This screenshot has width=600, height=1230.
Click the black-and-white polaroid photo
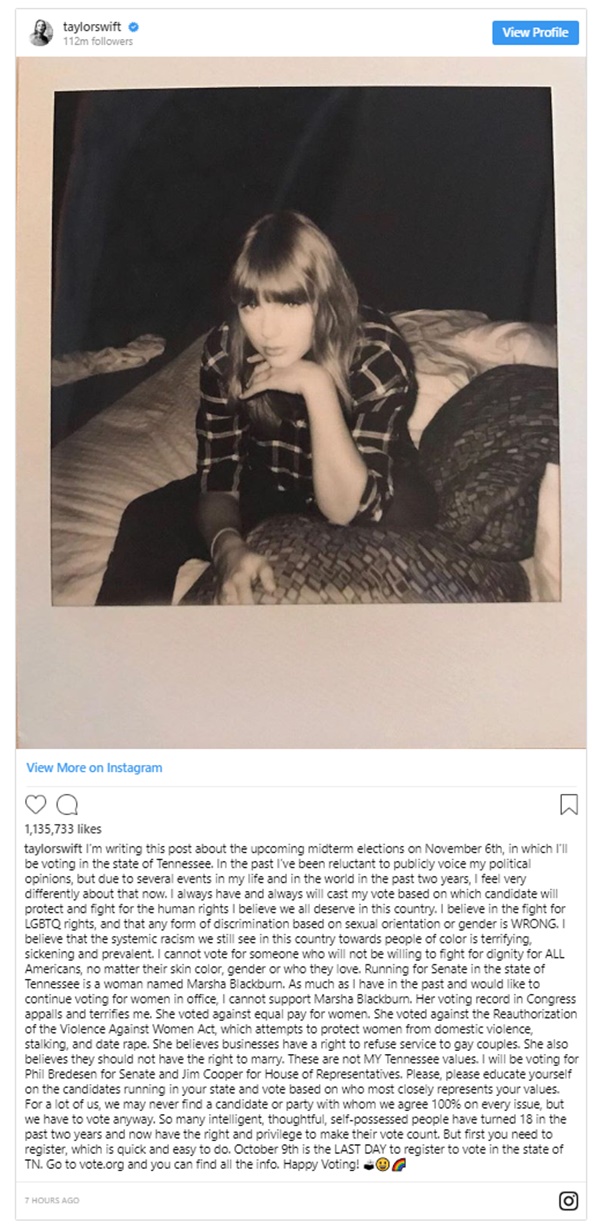301,345
